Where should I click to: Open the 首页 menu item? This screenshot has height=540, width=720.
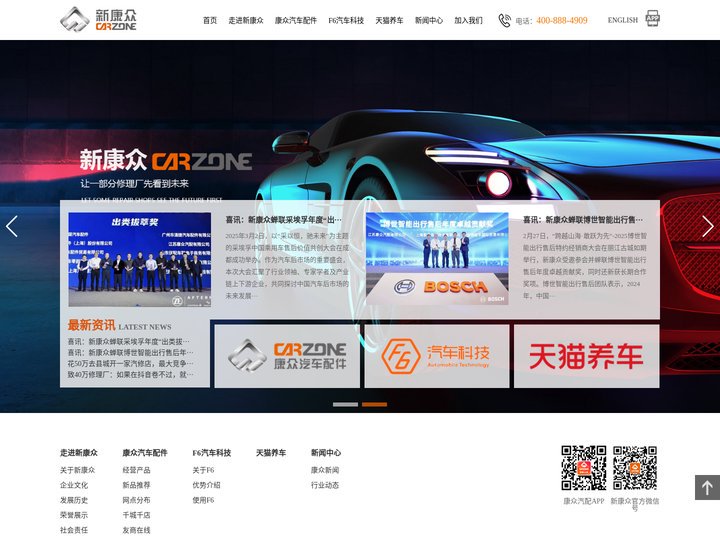tap(210, 20)
